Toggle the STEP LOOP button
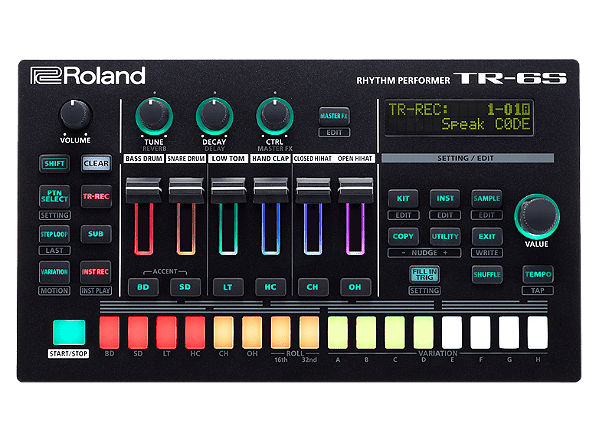The width and height of the screenshot is (599, 443). tap(54, 234)
